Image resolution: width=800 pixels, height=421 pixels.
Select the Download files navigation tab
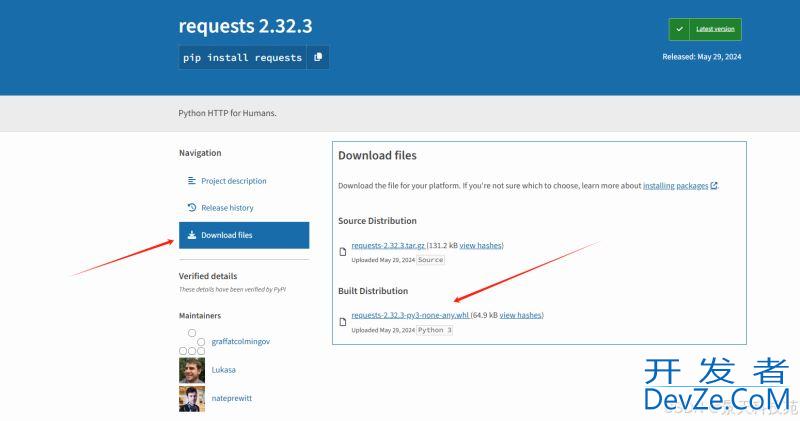pos(244,235)
